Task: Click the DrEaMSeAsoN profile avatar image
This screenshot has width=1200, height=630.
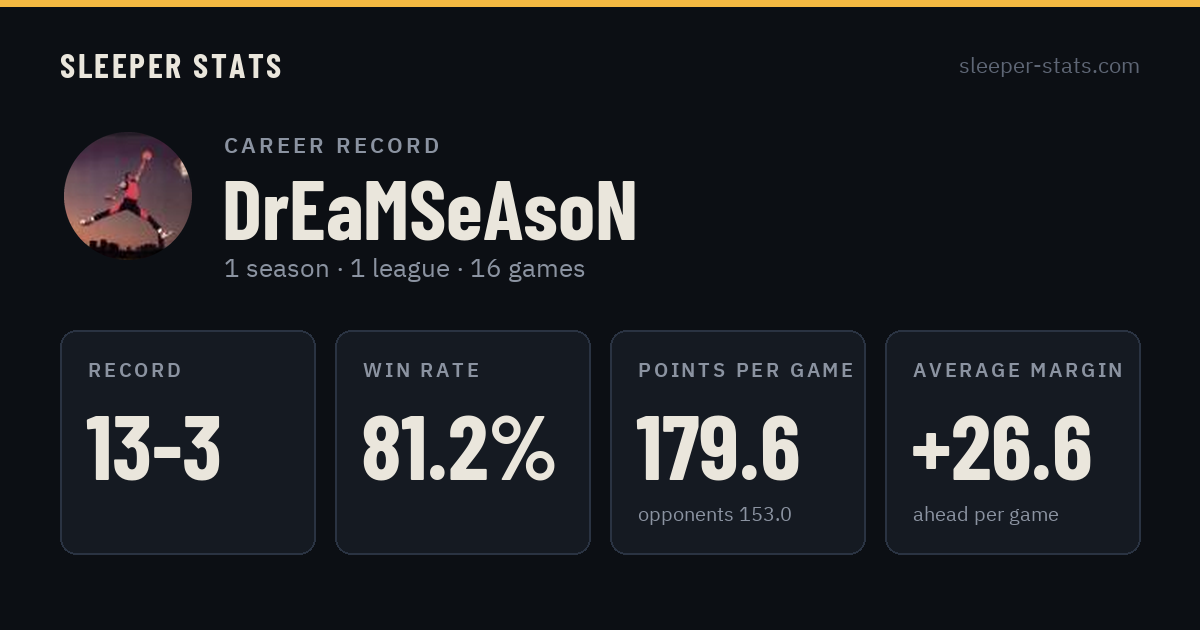Action: (128, 196)
